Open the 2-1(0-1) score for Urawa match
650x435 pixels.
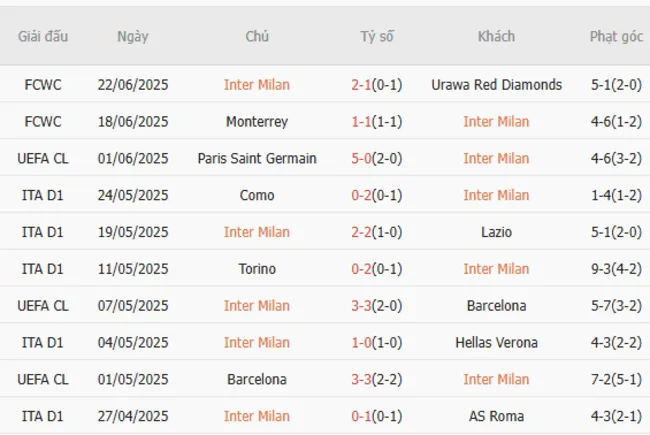click(377, 85)
